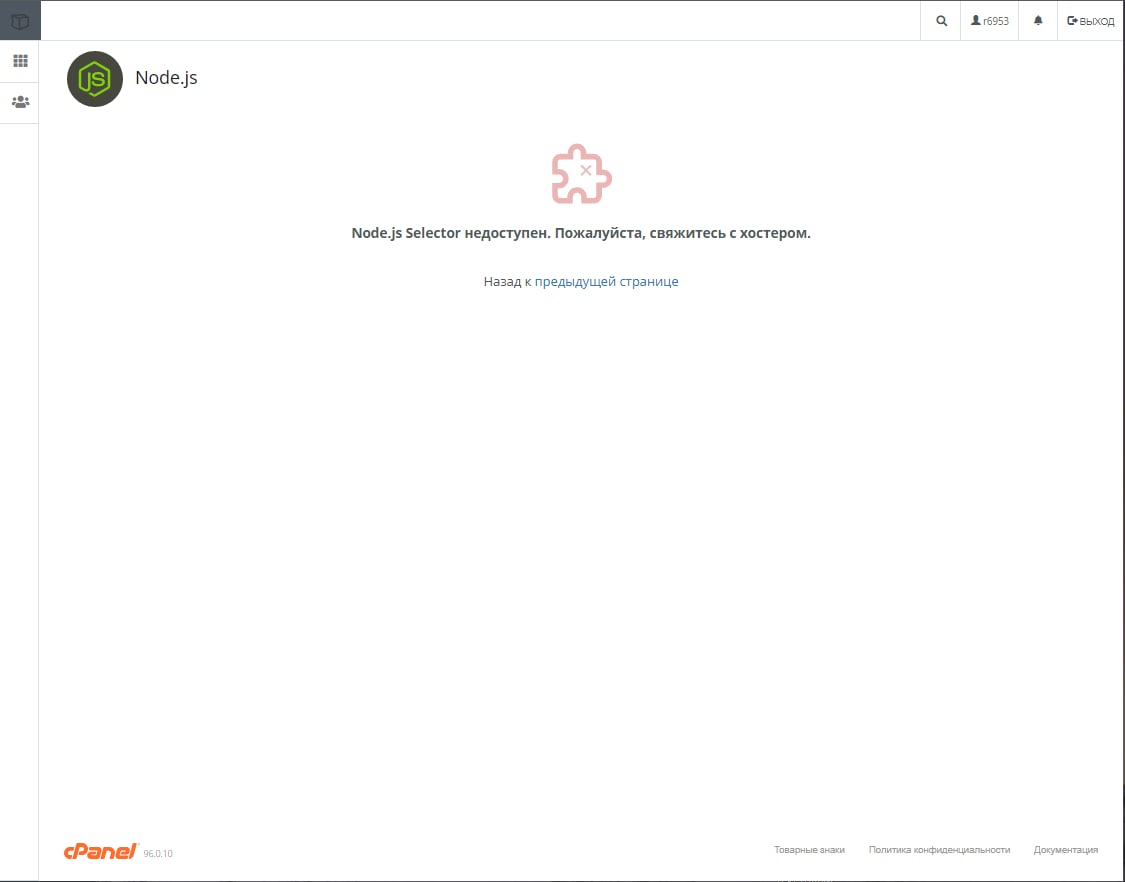
Task: Click the Node.js page heading text
Action: [166, 78]
